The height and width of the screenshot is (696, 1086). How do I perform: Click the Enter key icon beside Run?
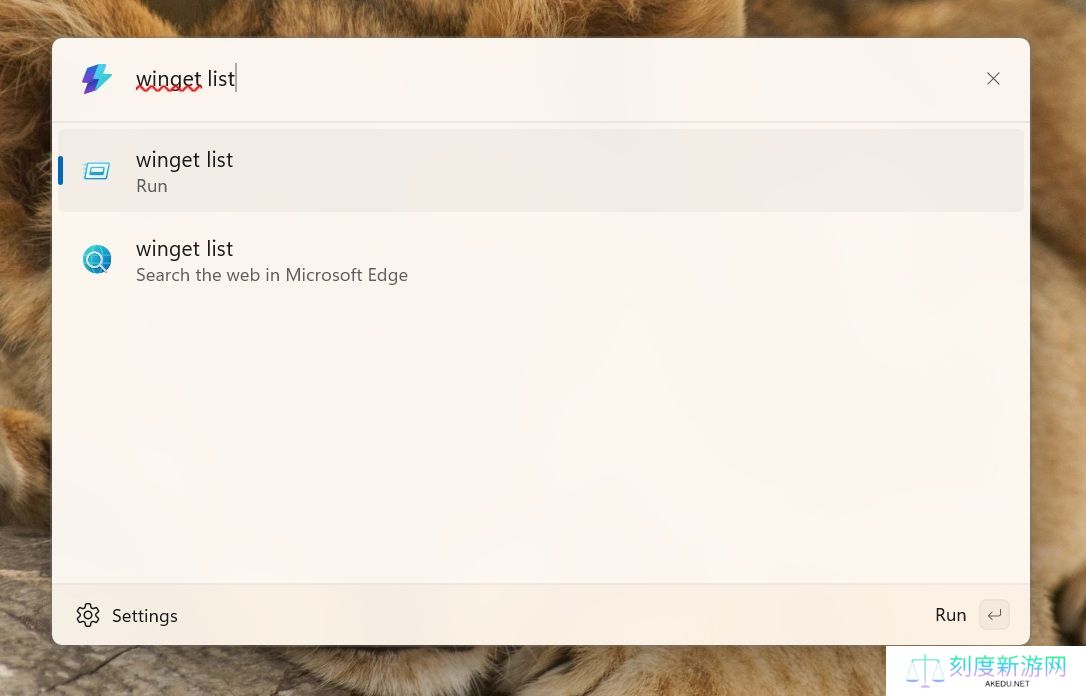(x=994, y=615)
